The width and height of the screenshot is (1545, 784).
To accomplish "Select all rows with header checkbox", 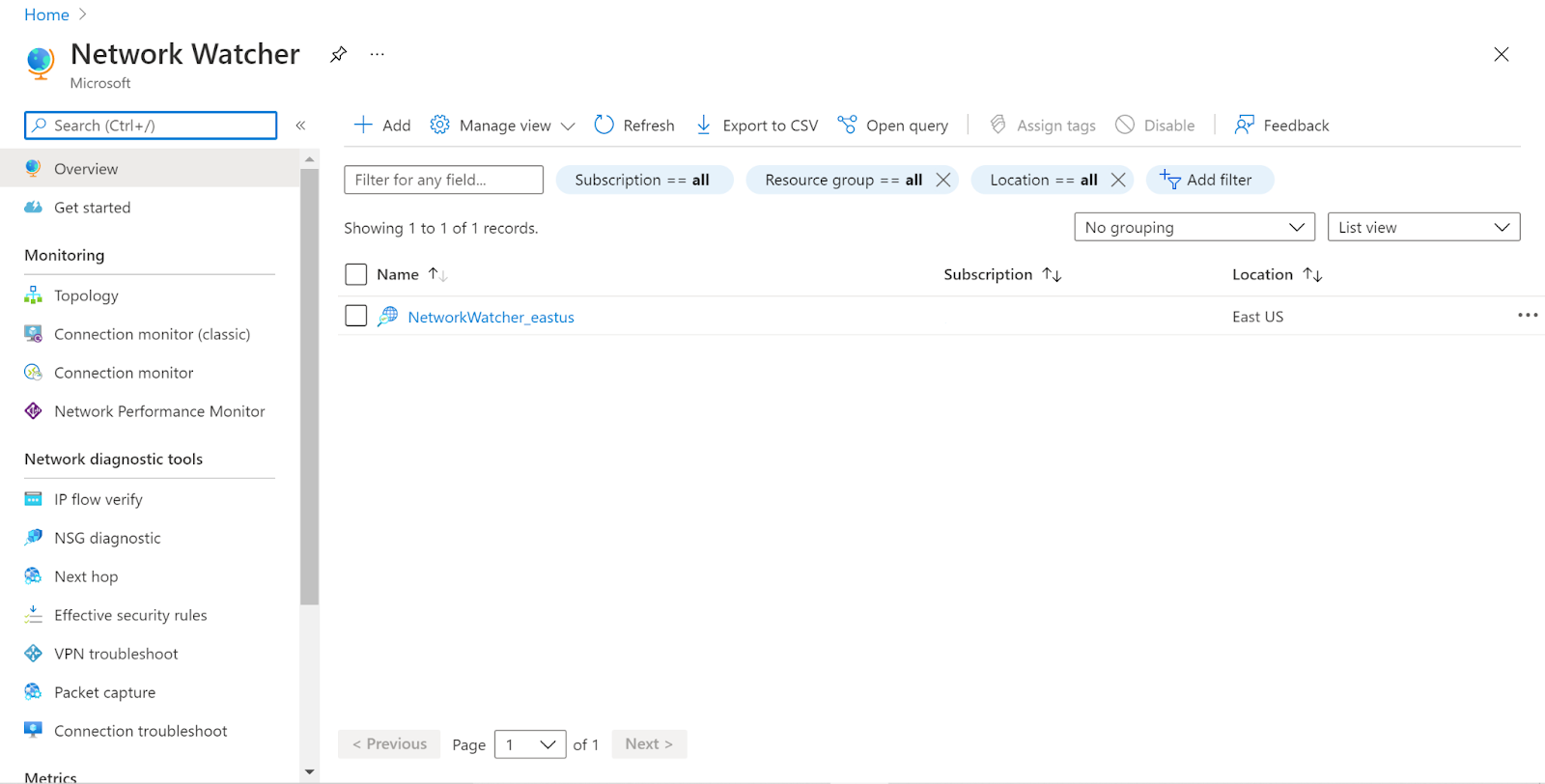I will click(x=356, y=275).
